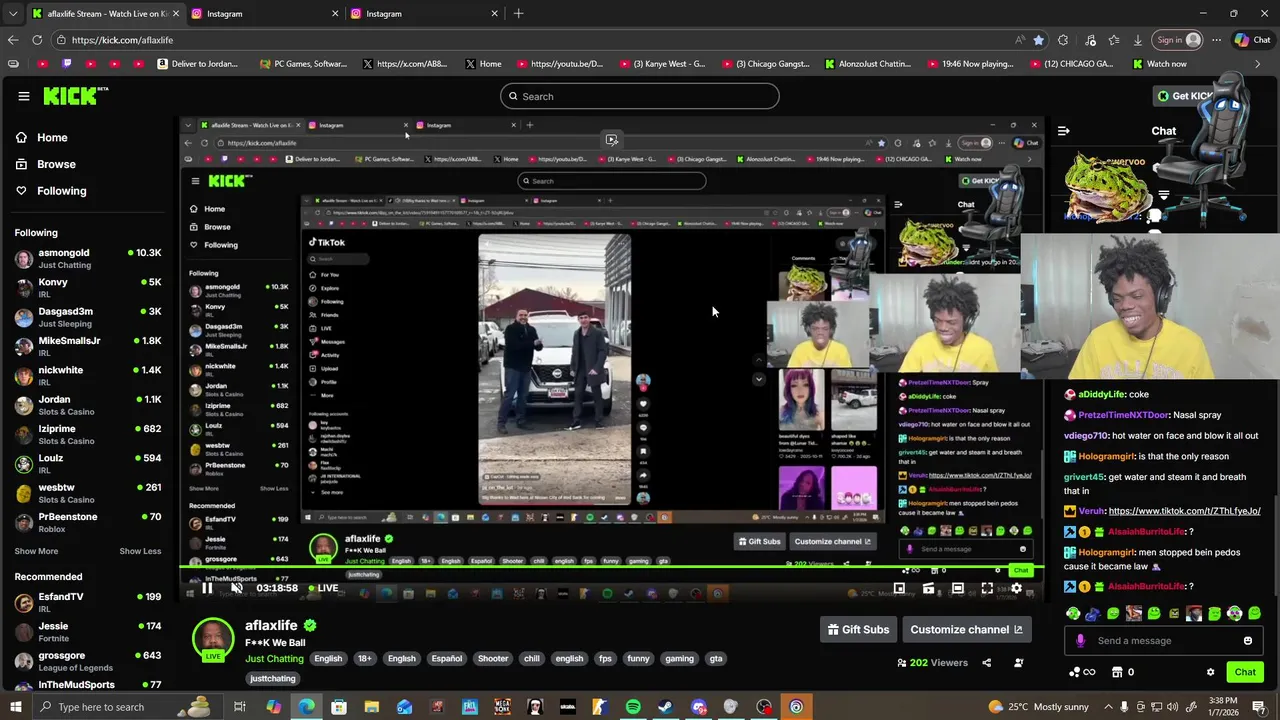Open EsfandTV recommended channel
Image resolution: width=1280 pixels, height=720 pixels.
click(88, 602)
